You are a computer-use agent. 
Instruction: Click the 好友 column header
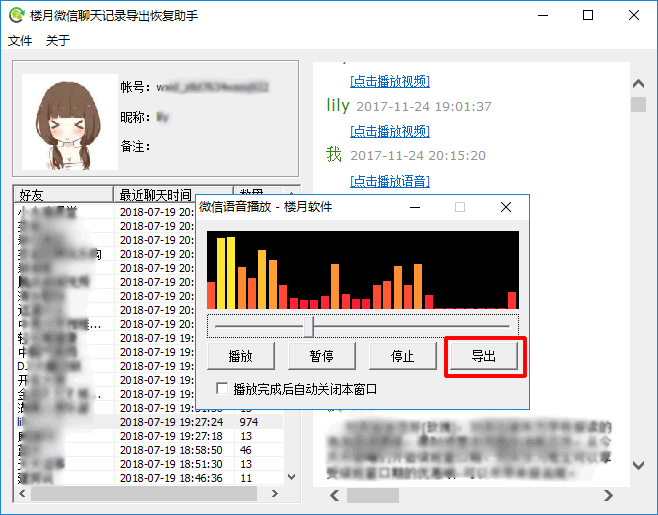pos(63,194)
